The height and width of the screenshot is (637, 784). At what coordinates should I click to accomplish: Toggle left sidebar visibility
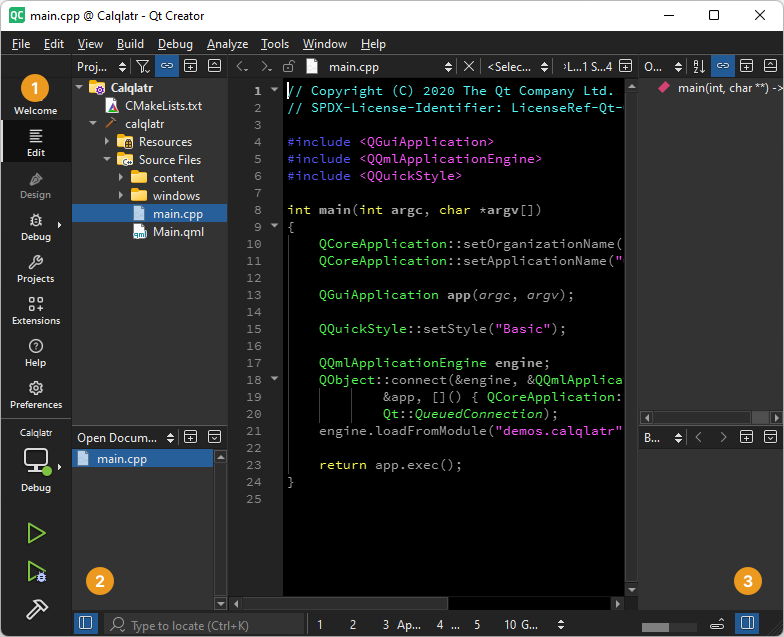click(86, 623)
